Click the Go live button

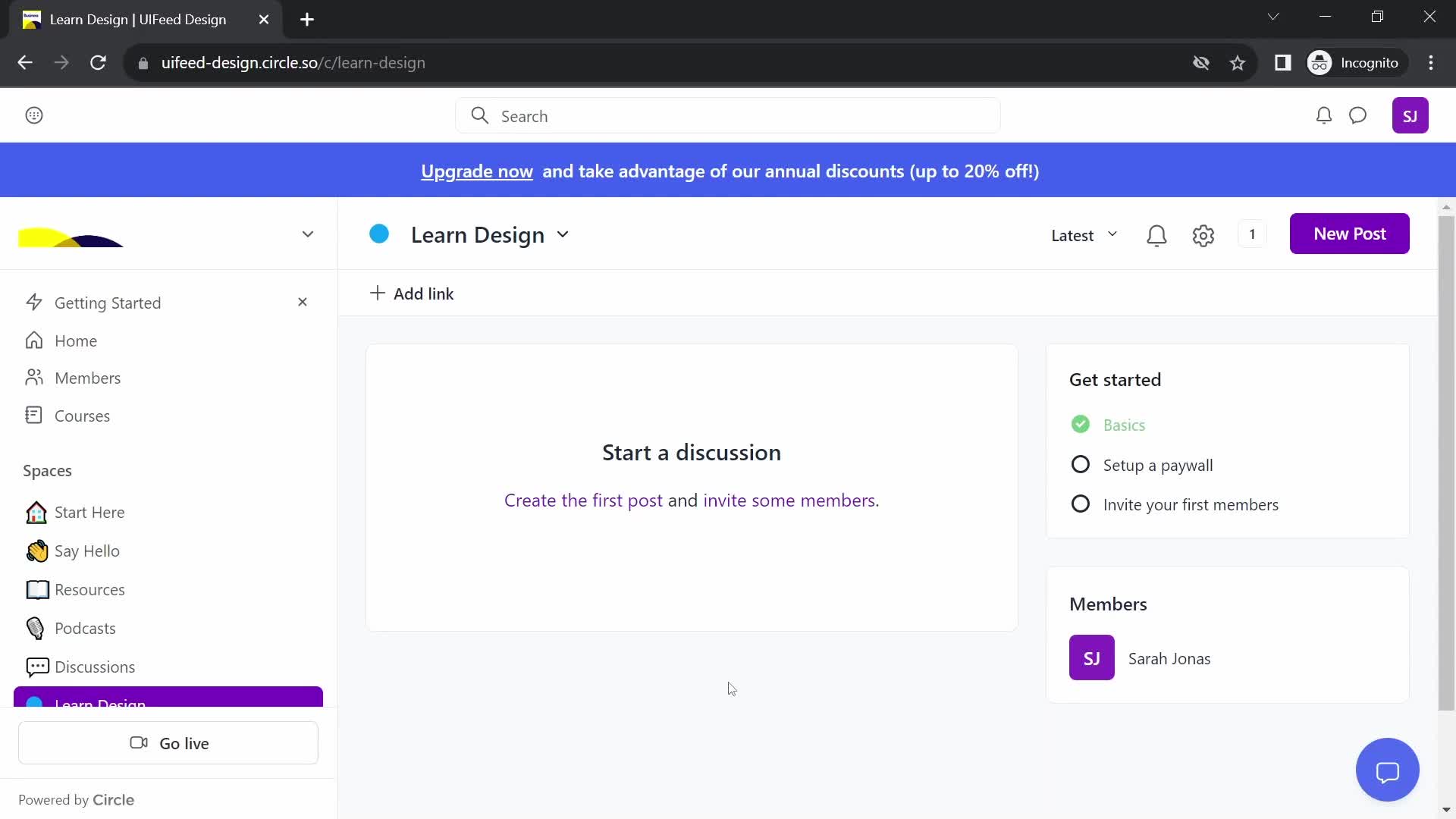pyautogui.click(x=169, y=743)
